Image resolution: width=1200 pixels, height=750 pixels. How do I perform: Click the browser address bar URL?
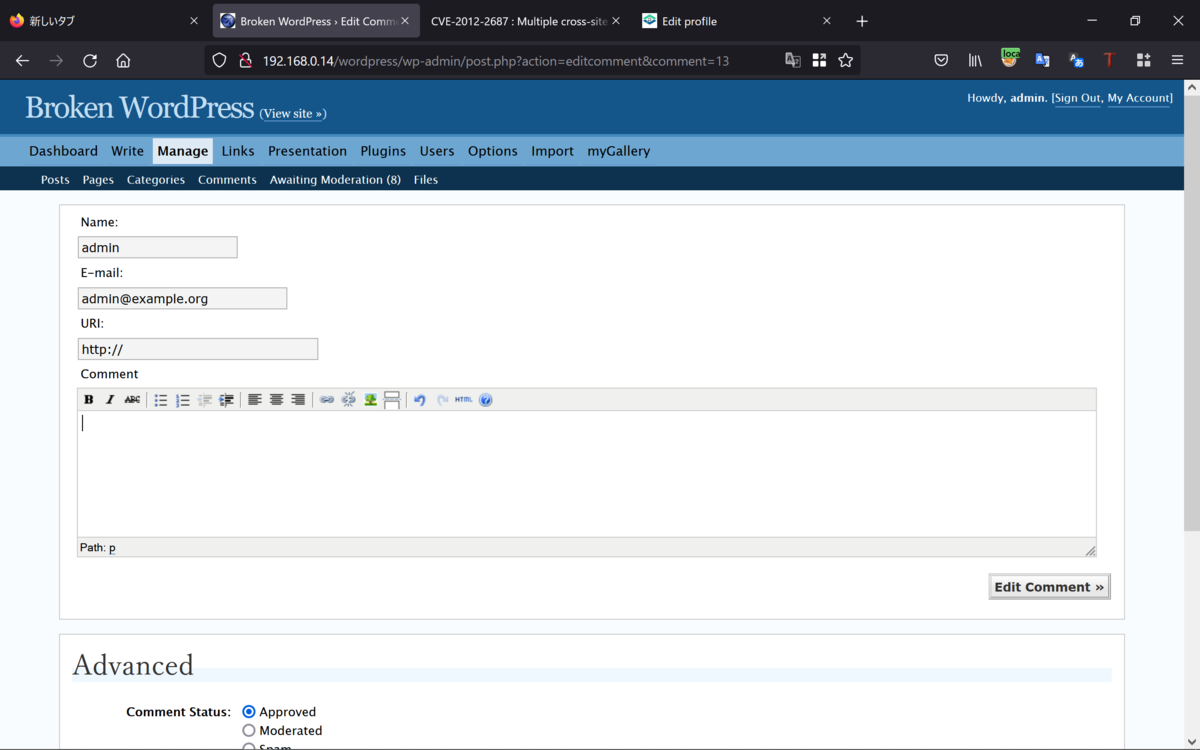tap(495, 61)
